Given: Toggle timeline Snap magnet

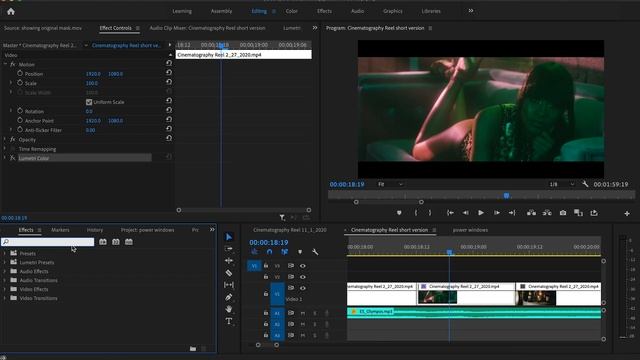Looking at the screenshot, I should point(269,252).
